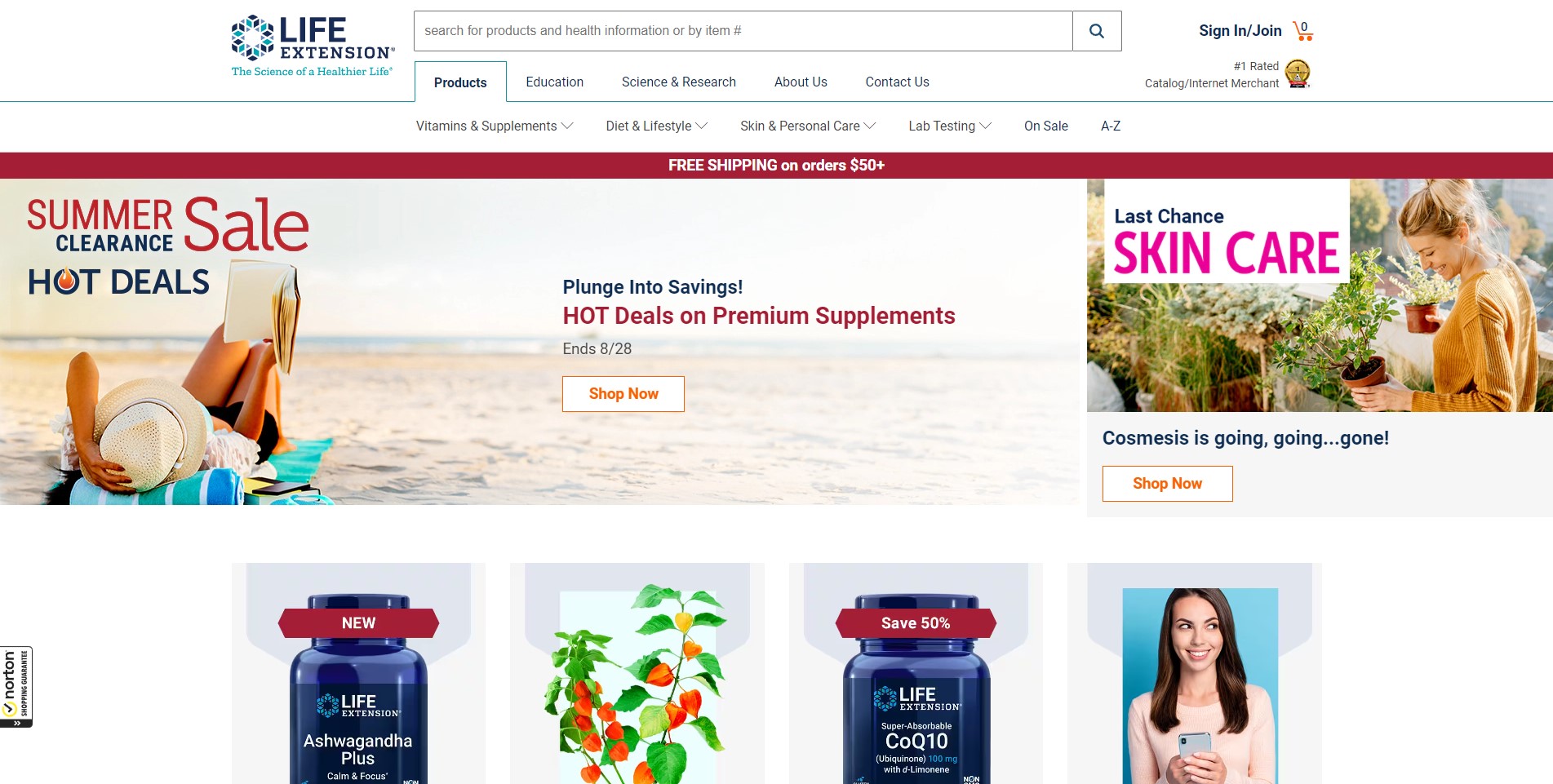Image resolution: width=1553 pixels, height=784 pixels.
Task: Open the On Sale link
Action: (x=1046, y=126)
